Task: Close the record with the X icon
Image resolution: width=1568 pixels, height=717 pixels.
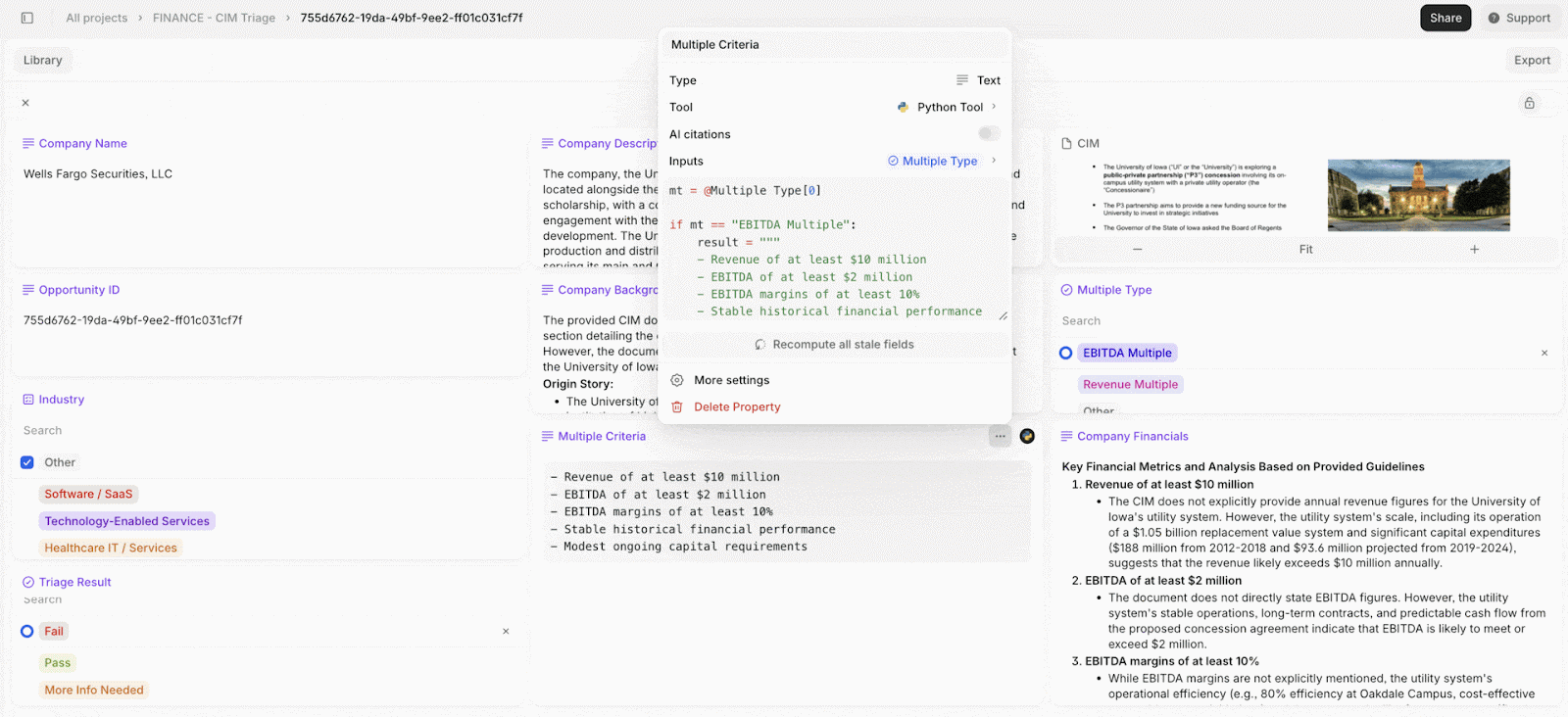Action: coord(25,103)
